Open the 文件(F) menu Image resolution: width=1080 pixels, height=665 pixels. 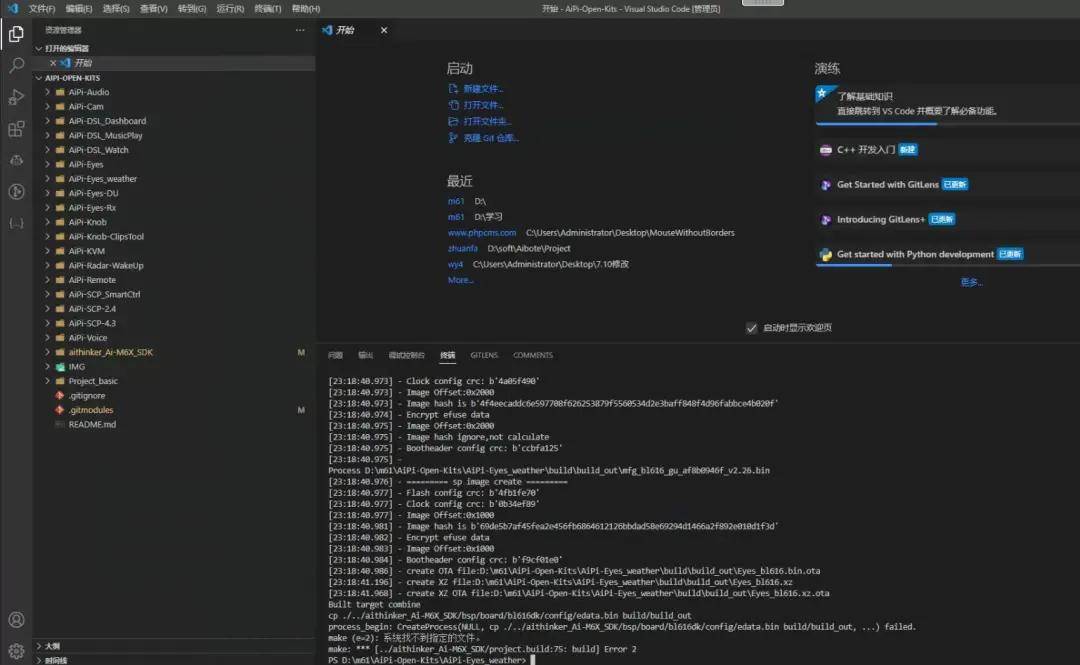pos(41,8)
